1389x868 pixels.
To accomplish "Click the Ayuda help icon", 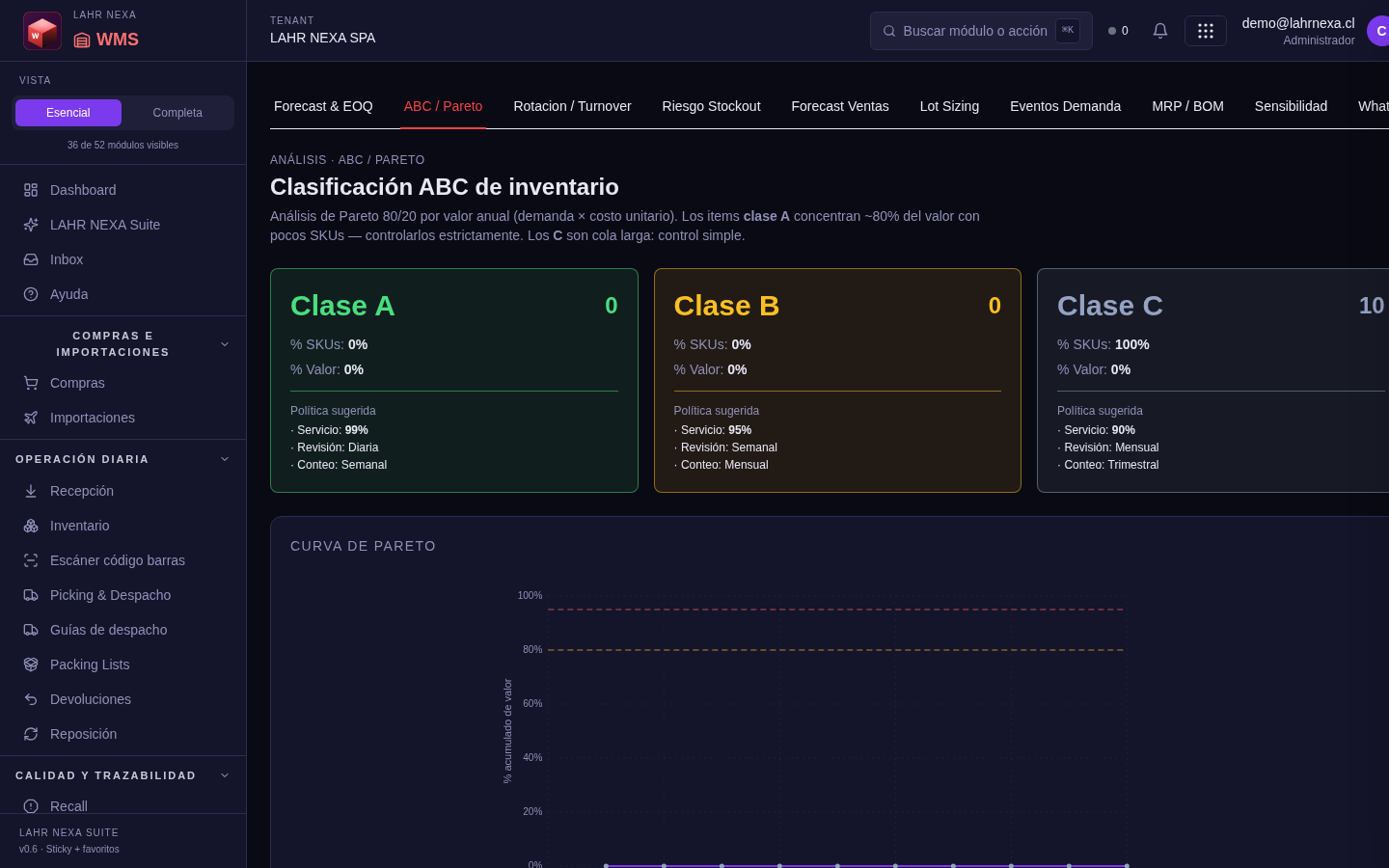I will click(x=31, y=294).
